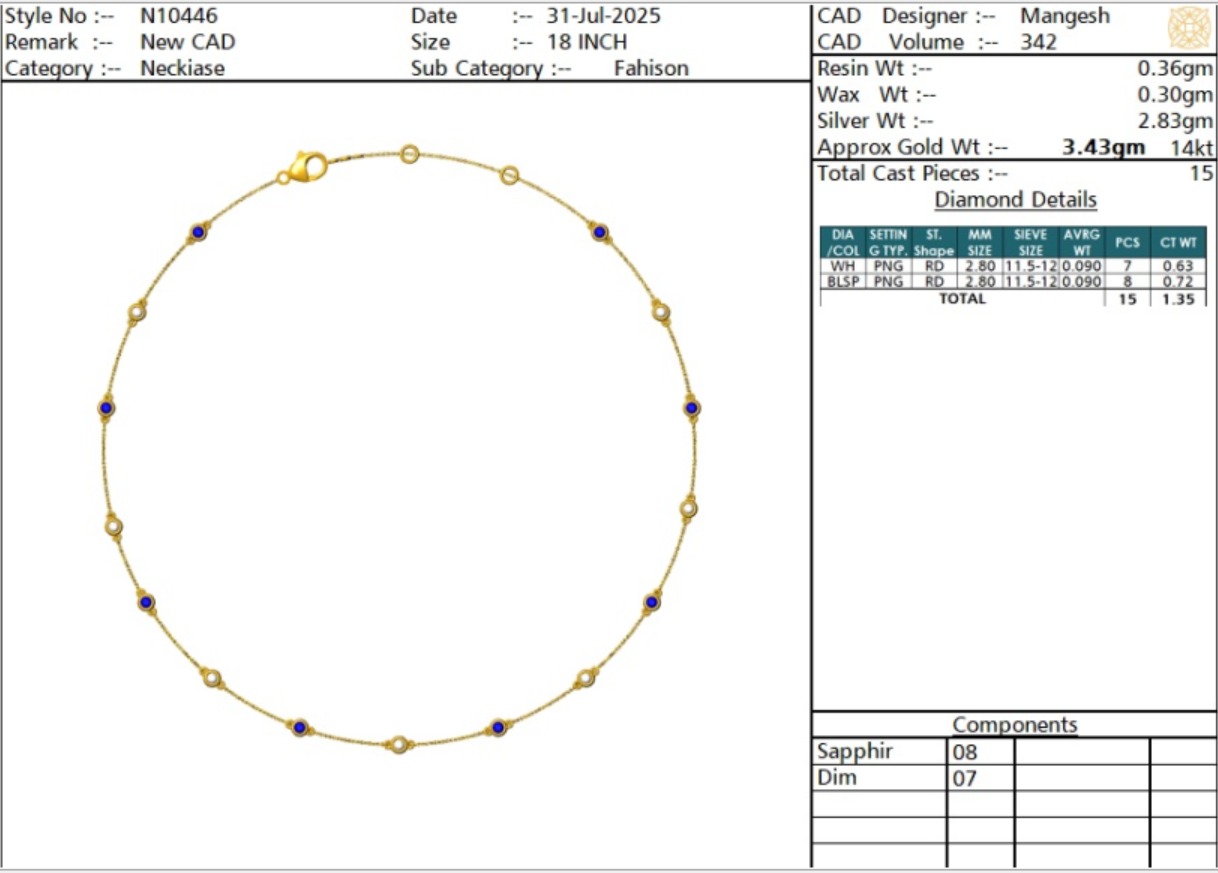Click the Approx Gold Wt value 3.43gm

(1104, 148)
